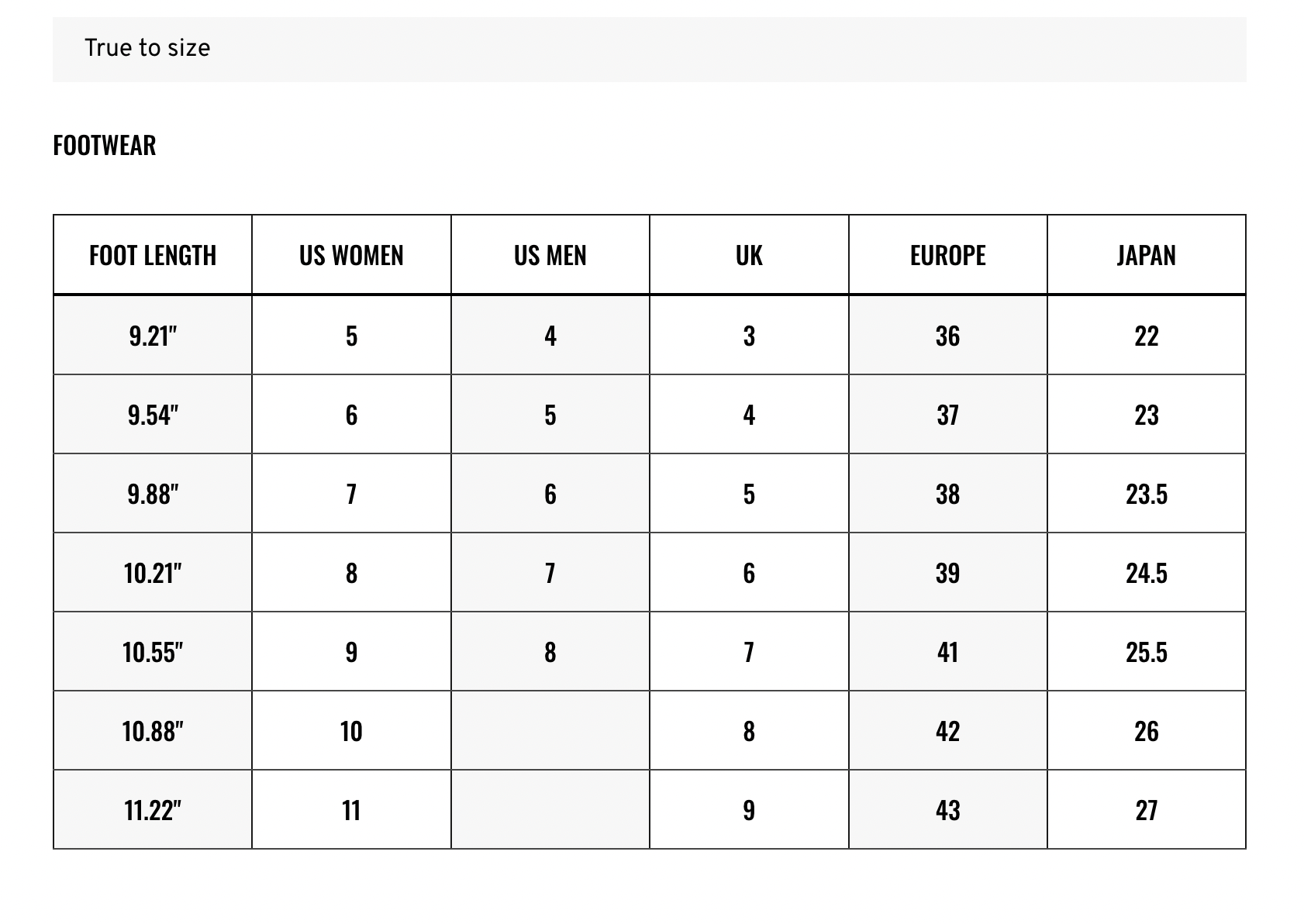
Task: Click Europe size 36 cell
Action: (948, 336)
